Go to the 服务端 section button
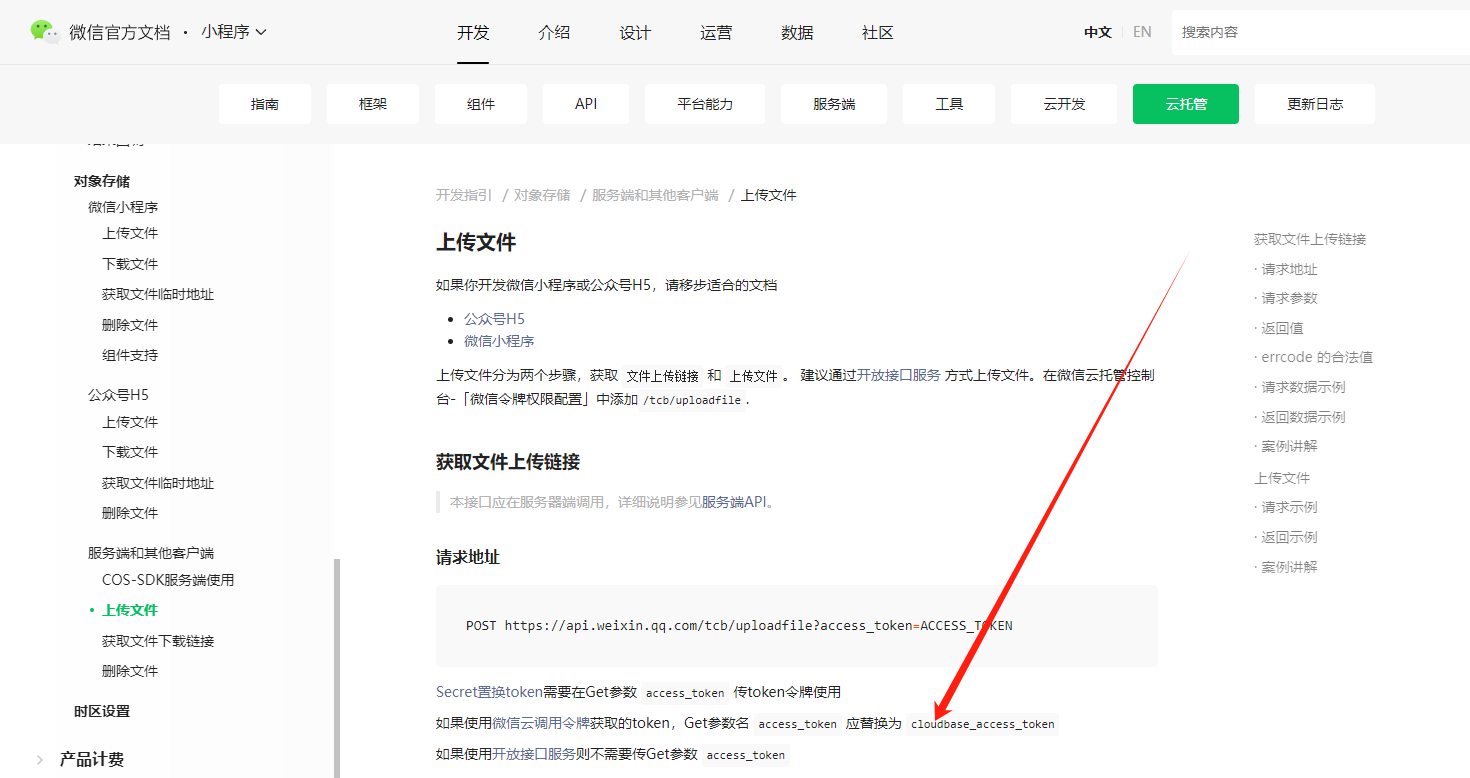The width and height of the screenshot is (1470, 778). 834,104
